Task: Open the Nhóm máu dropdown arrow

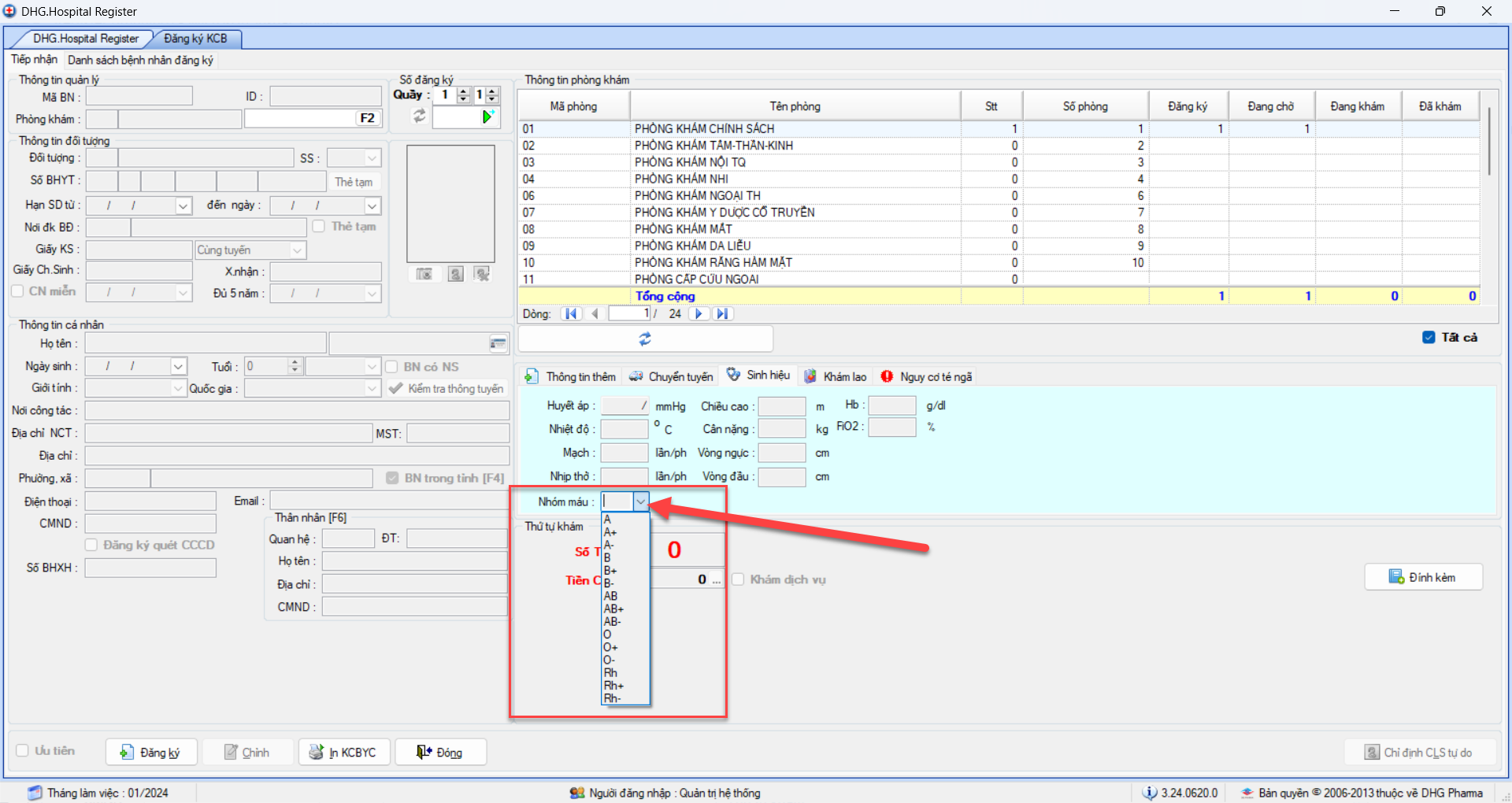Action: [x=641, y=501]
